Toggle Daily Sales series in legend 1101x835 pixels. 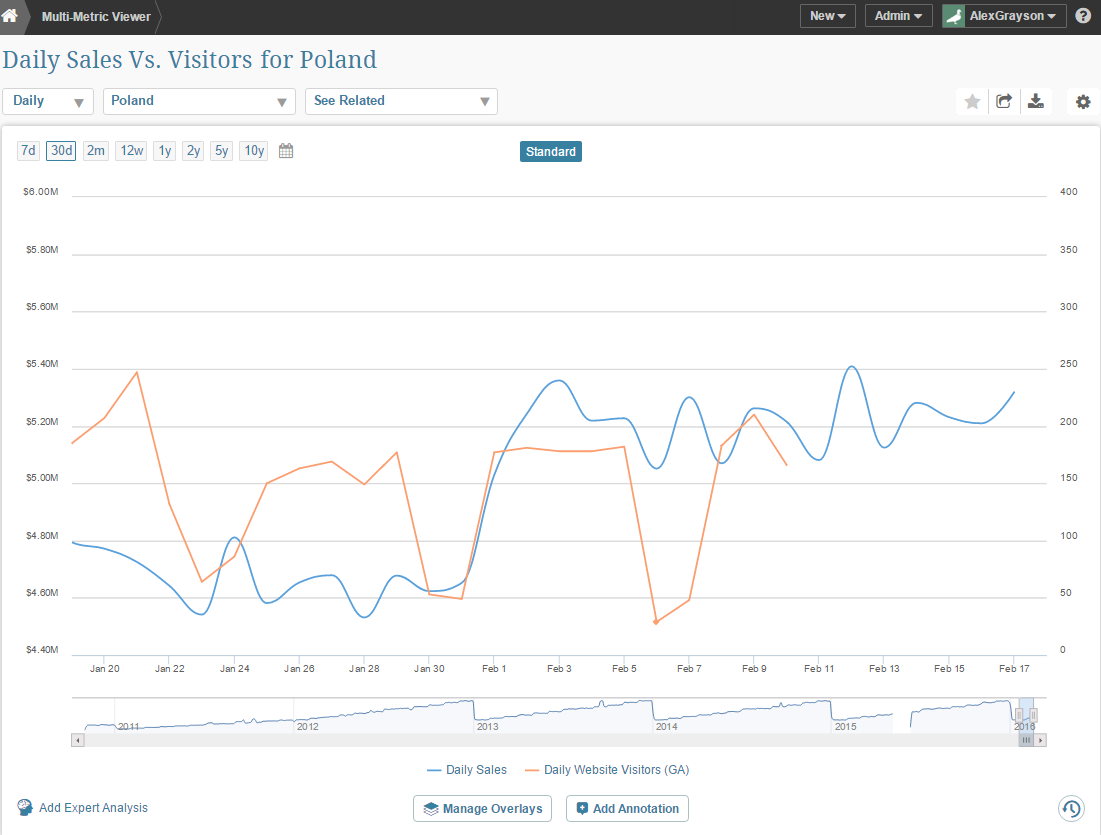(467, 770)
